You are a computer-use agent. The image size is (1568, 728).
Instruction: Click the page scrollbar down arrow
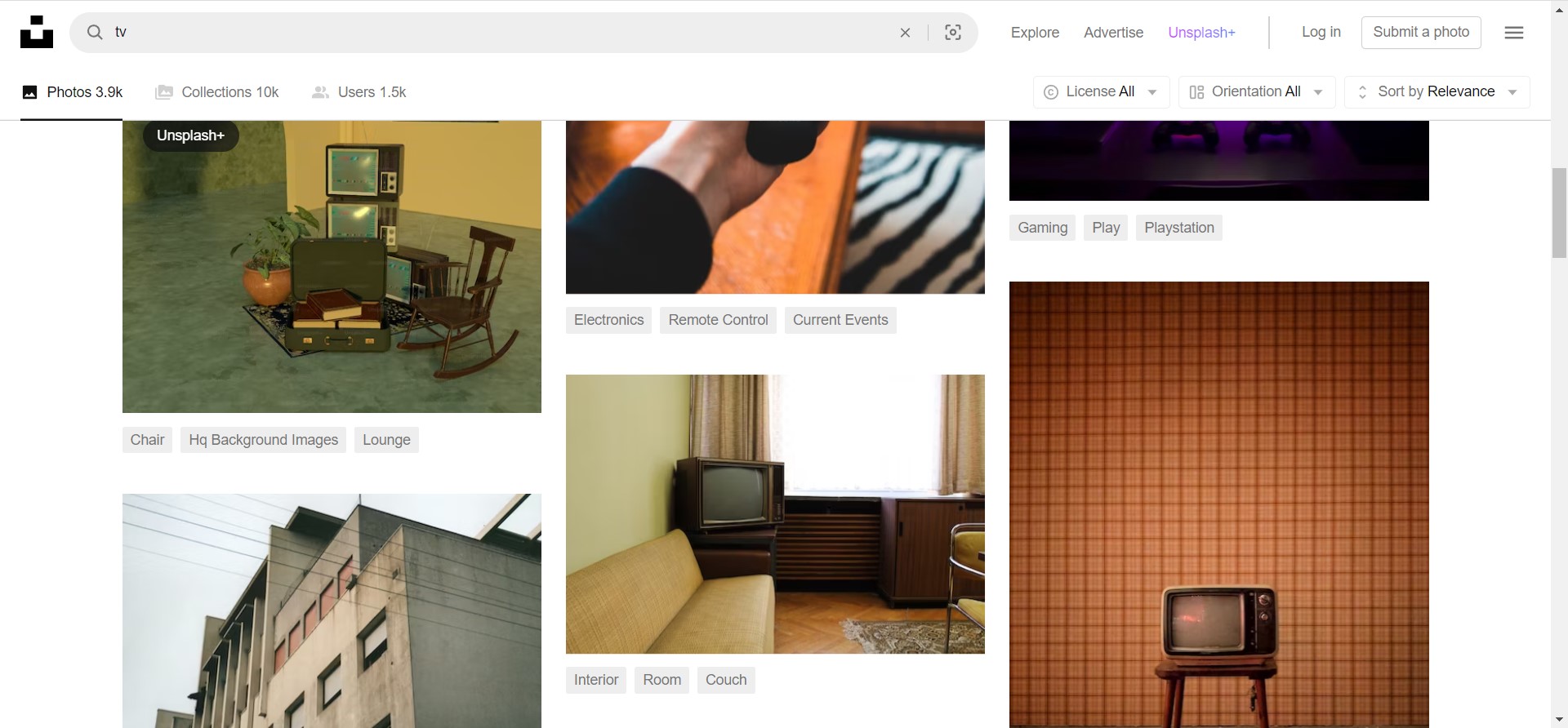pos(1559,720)
